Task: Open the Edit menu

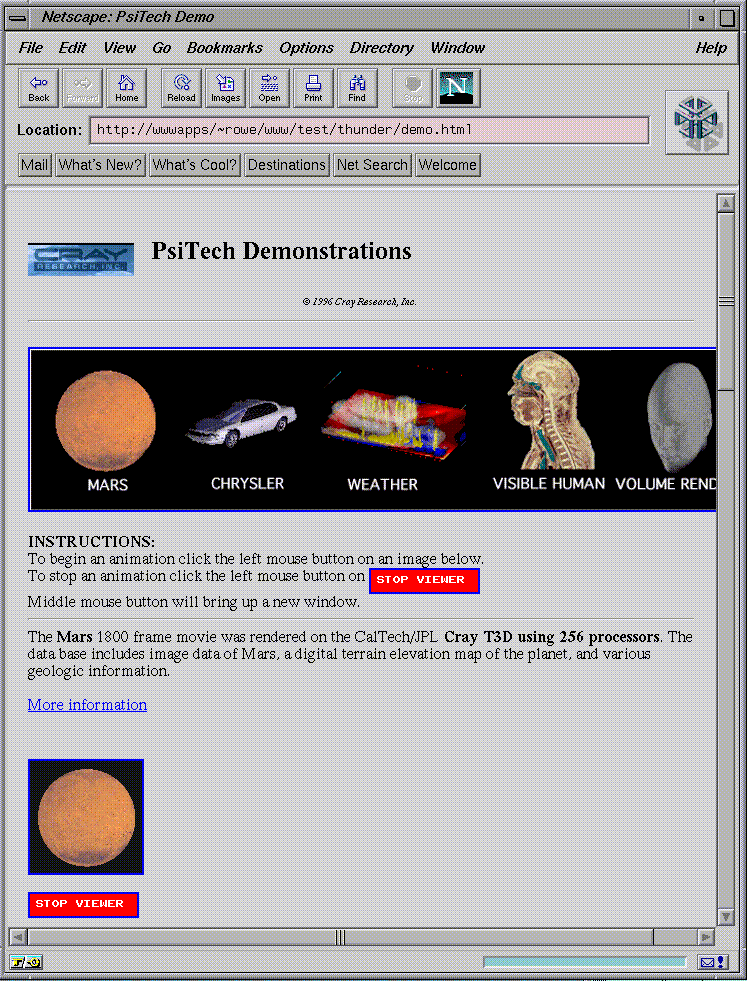Action: pyautogui.click(x=73, y=48)
